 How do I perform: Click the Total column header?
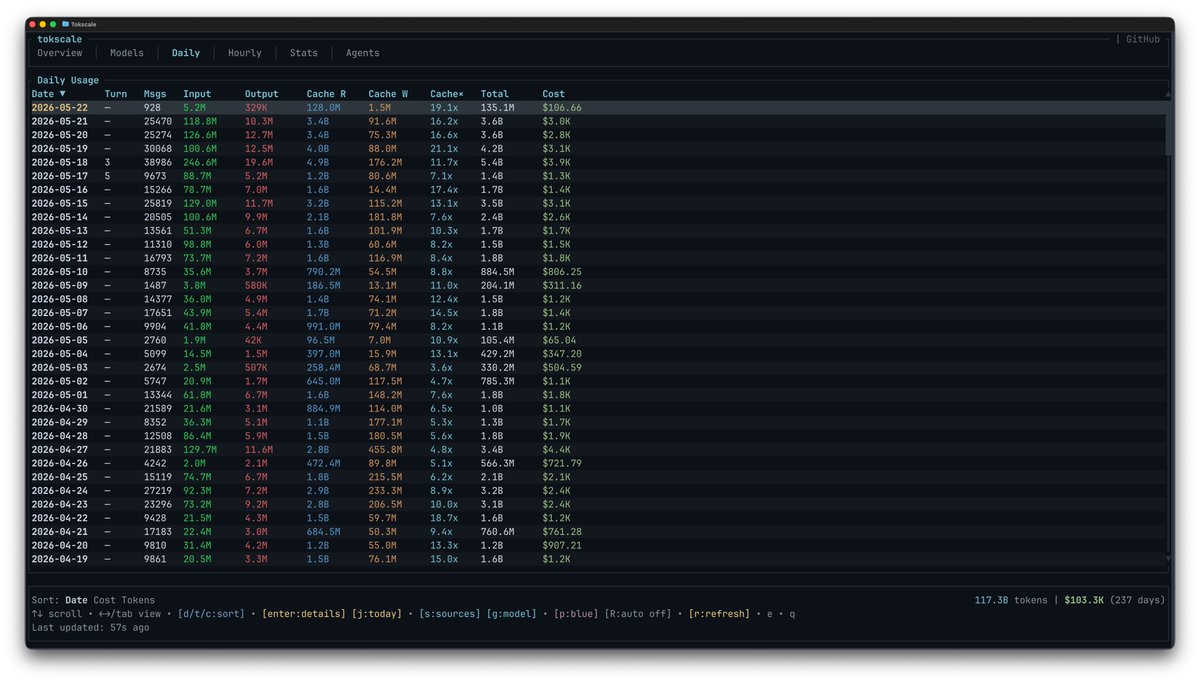pos(495,94)
